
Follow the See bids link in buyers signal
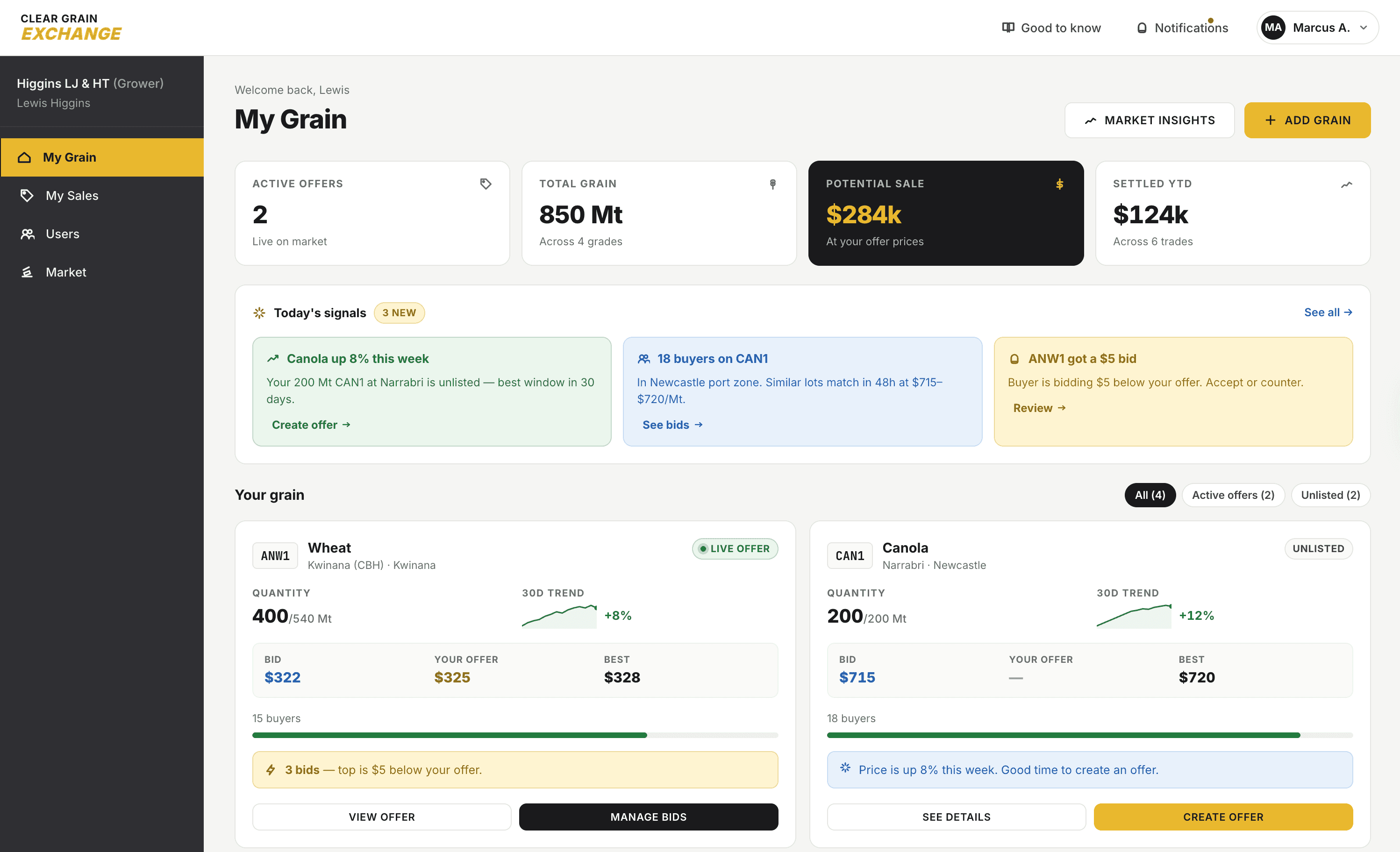click(x=671, y=424)
